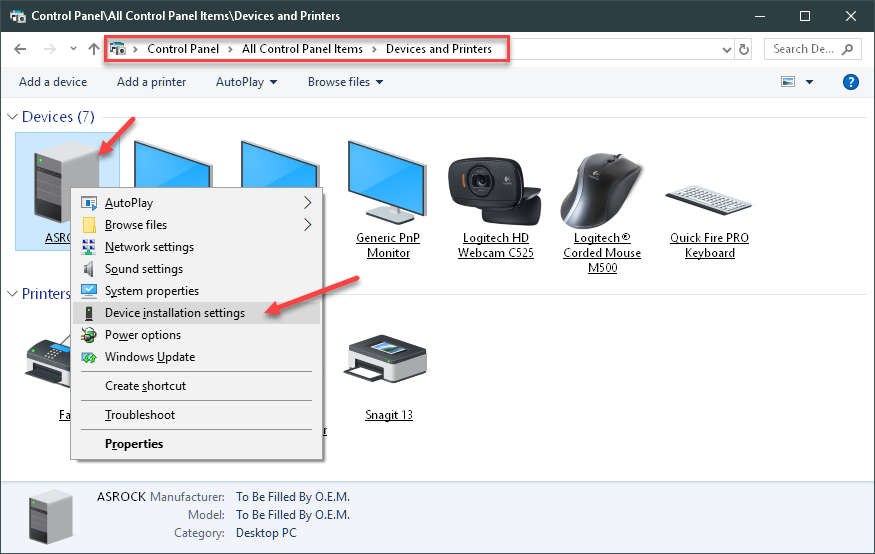This screenshot has width=875, height=554.
Task: Open the address bar history dropdown
Action: tap(727, 49)
